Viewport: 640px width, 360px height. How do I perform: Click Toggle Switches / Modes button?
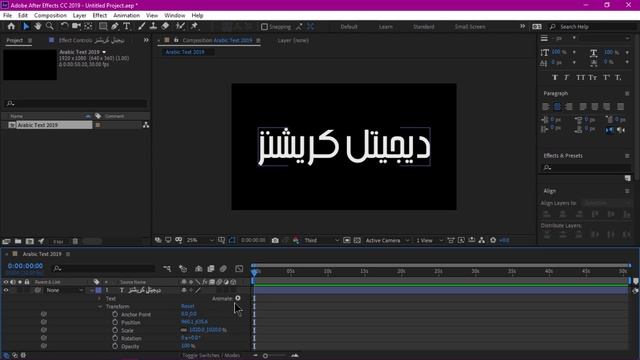click(x=211, y=356)
